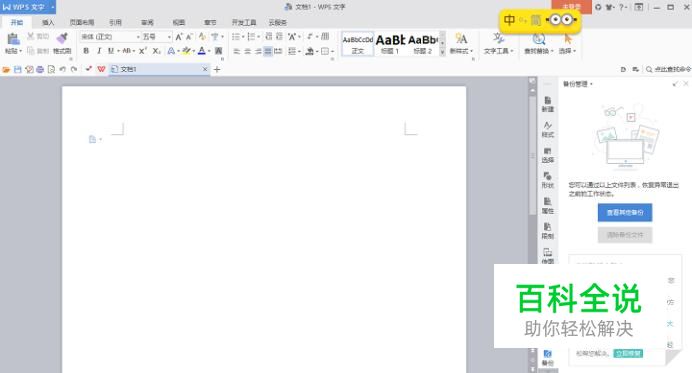This screenshot has height=373, width=692.
Task: Click the print icon in quick toolbar
Action: point(40,69)
